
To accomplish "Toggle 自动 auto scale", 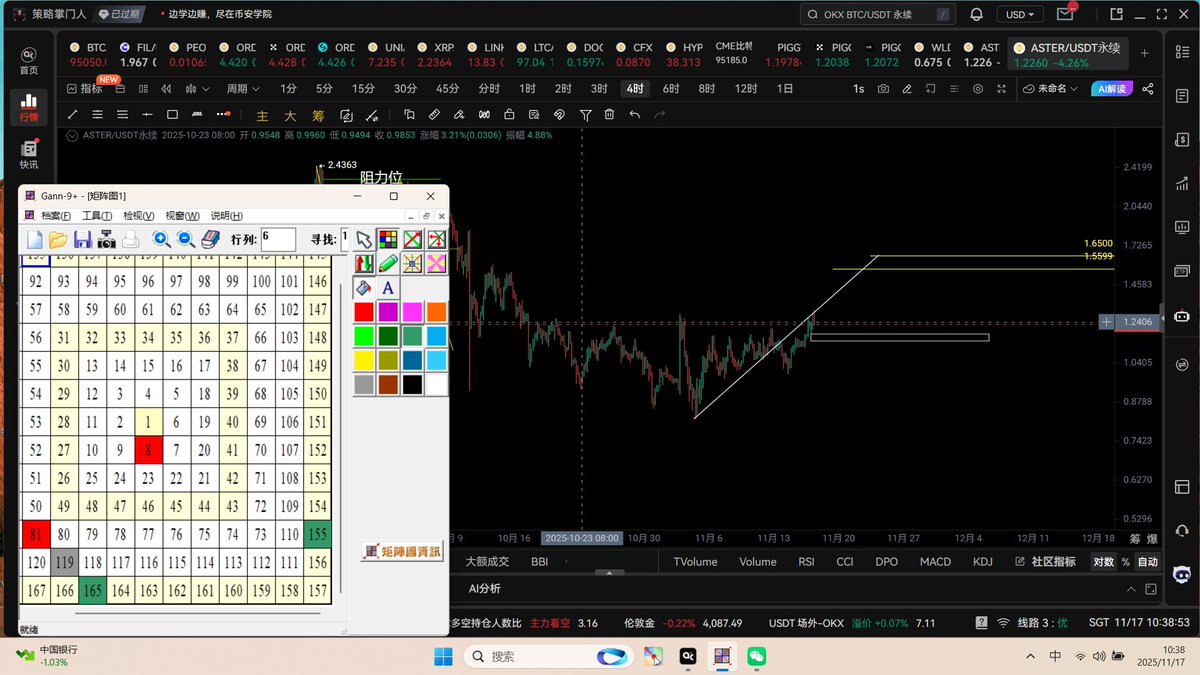I will (1147, 562).
